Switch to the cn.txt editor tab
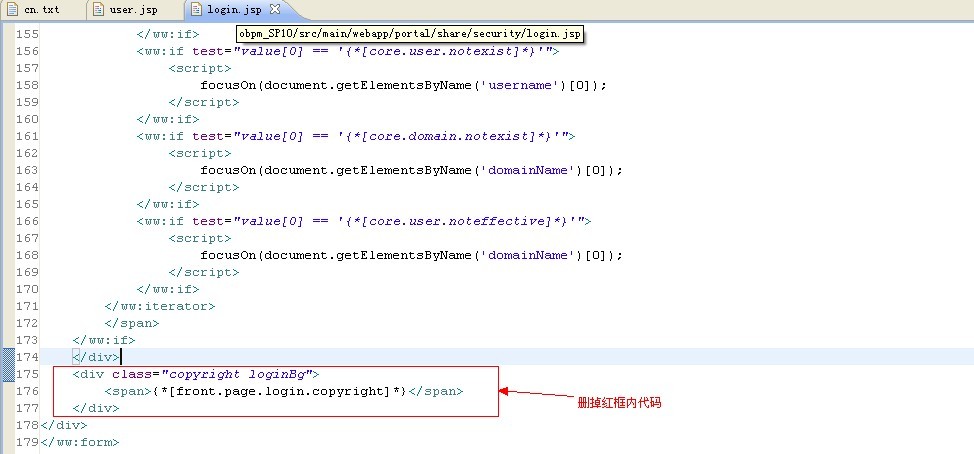Viewport: 974px width, 454px height. [41, 10]
